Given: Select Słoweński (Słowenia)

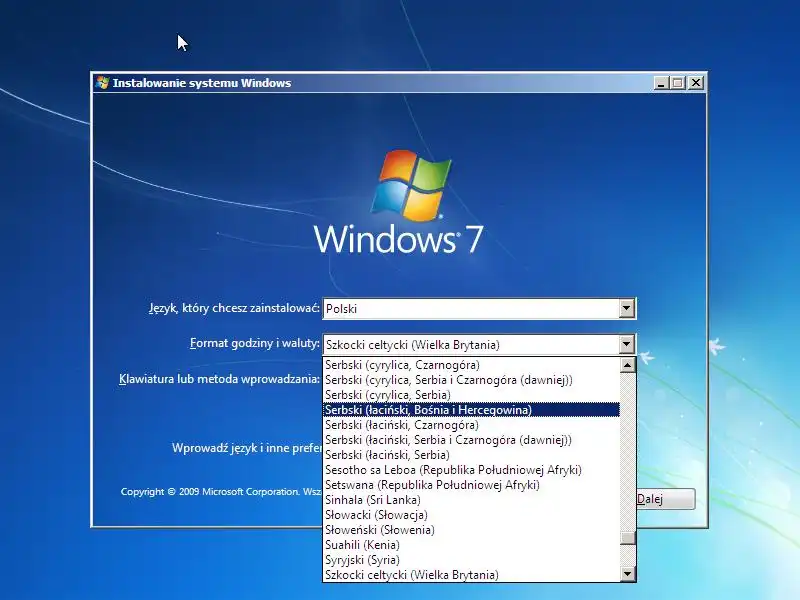Looking at the screenshot, I should [x=471, y=530].
